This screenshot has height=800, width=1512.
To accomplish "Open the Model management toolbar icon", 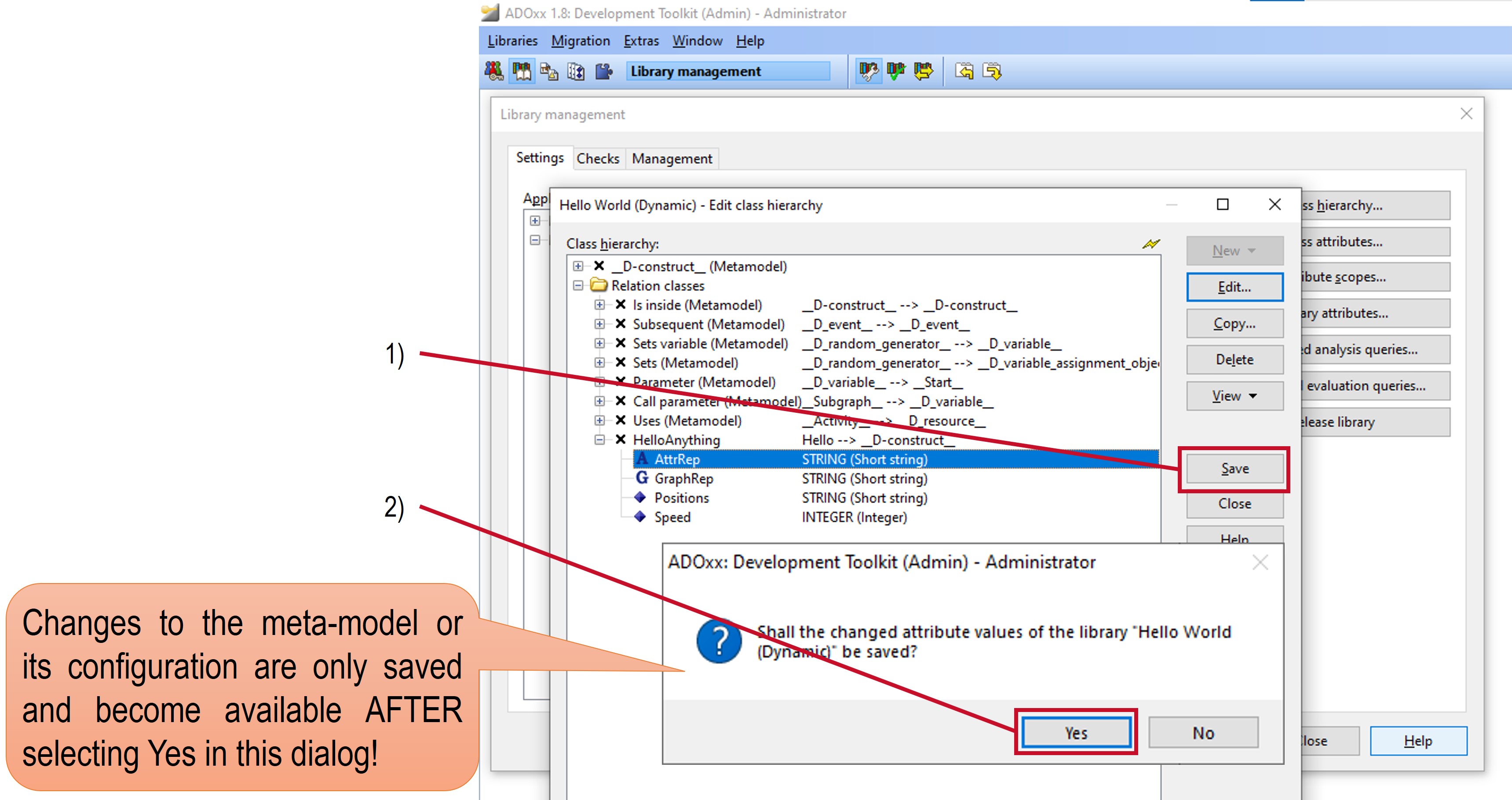I will (x=549, y=71).
